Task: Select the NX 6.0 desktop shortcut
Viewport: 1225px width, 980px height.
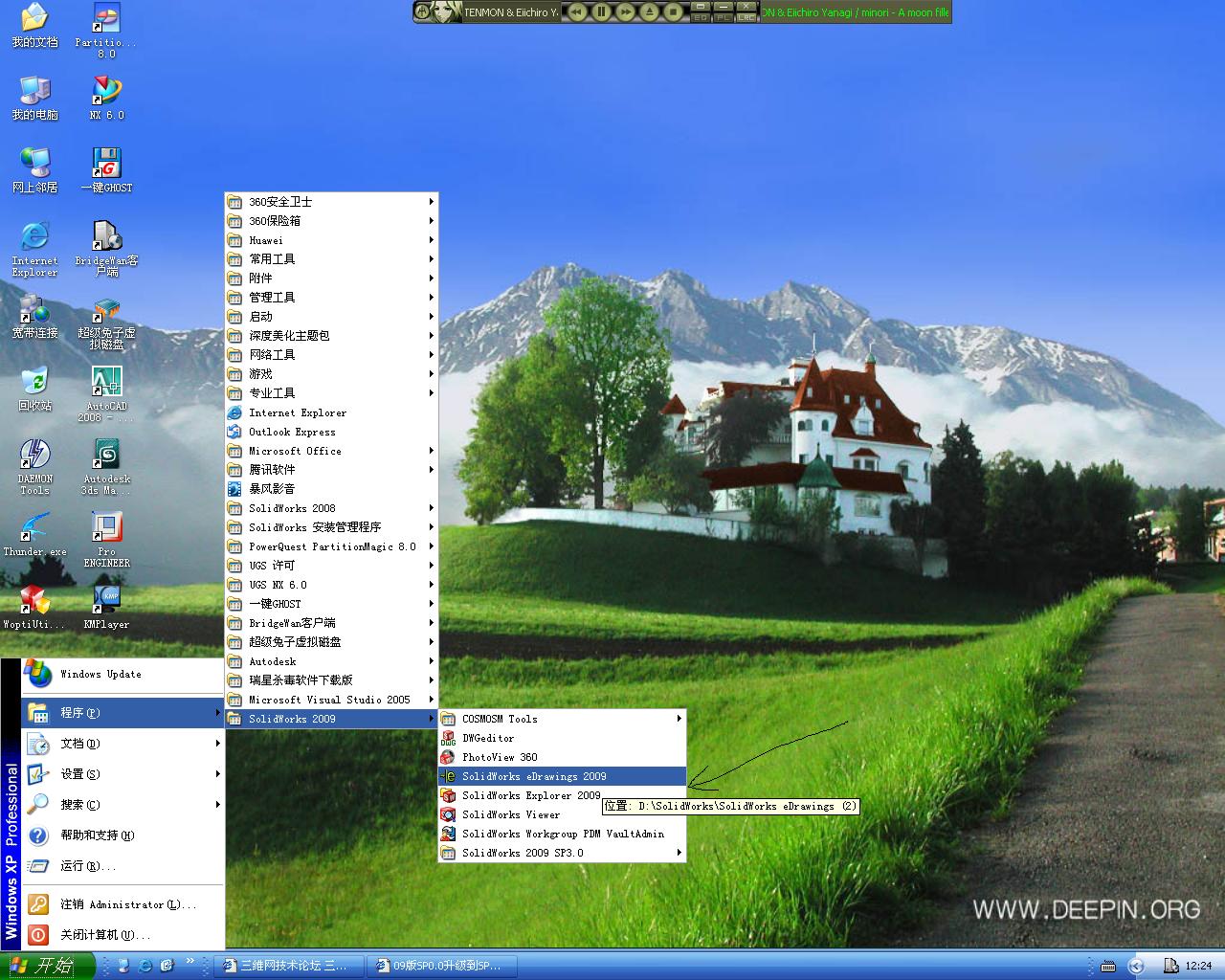Action: [106, 99]
